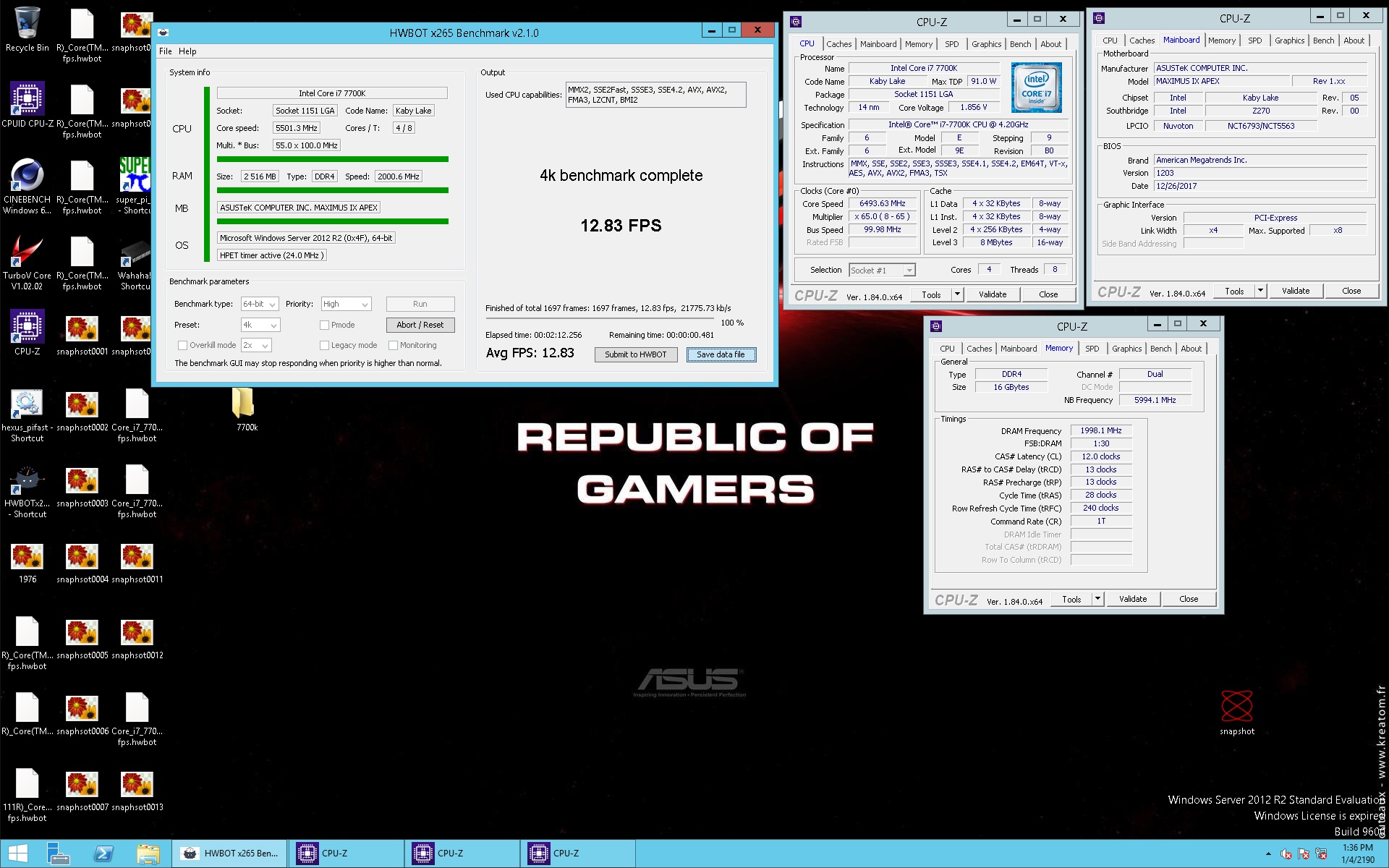Switch to SPD tab in CPU-Z Mainboard window
The image size is (1389, 868).
(x=1254, y=41)
